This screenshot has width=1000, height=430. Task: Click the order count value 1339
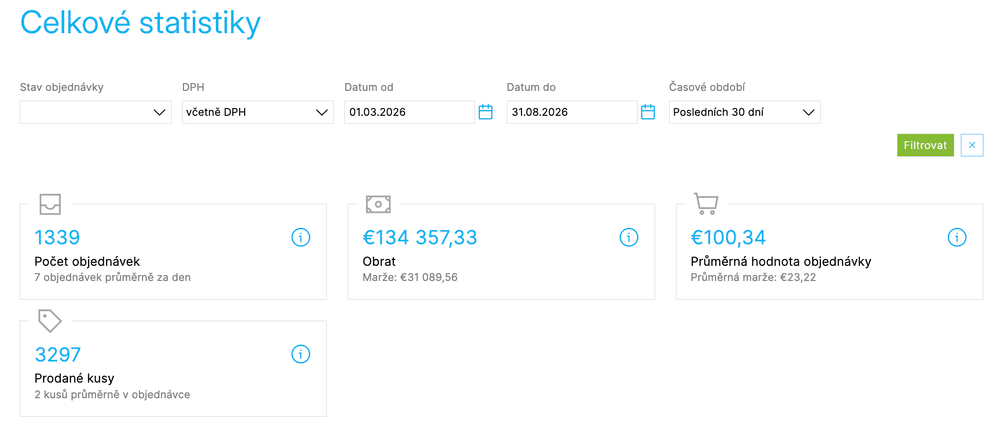57,238
